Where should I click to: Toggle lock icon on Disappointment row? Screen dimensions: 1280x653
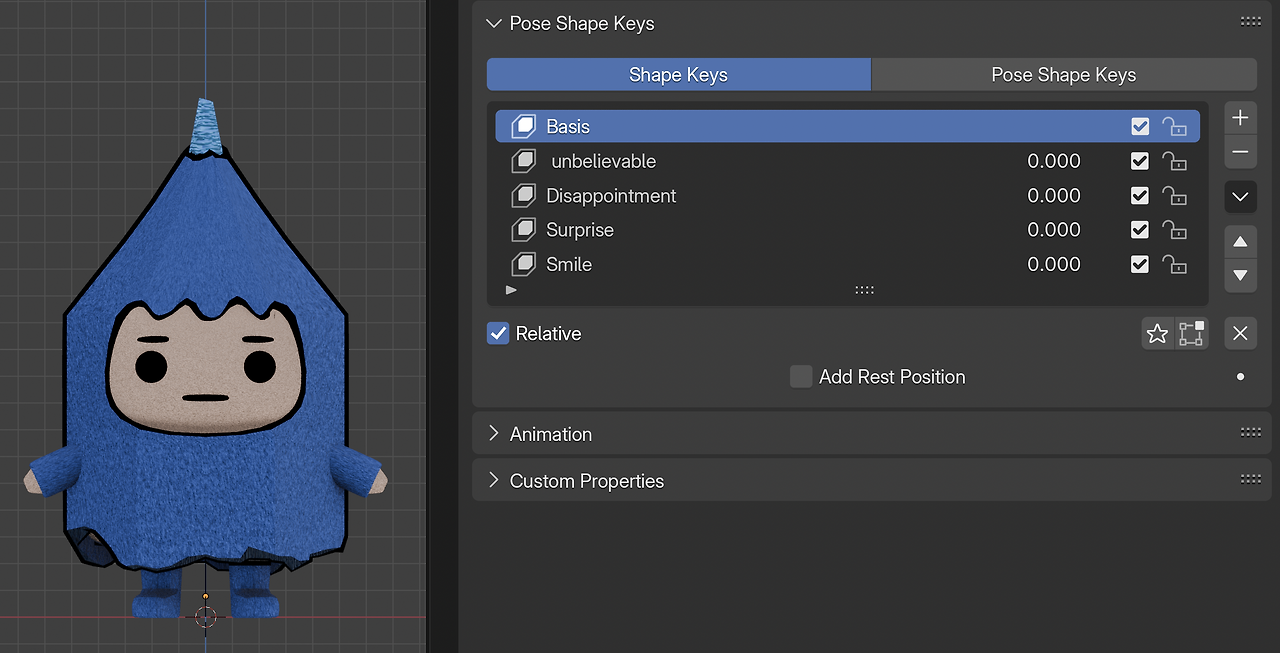click(x=1174, y=196)
